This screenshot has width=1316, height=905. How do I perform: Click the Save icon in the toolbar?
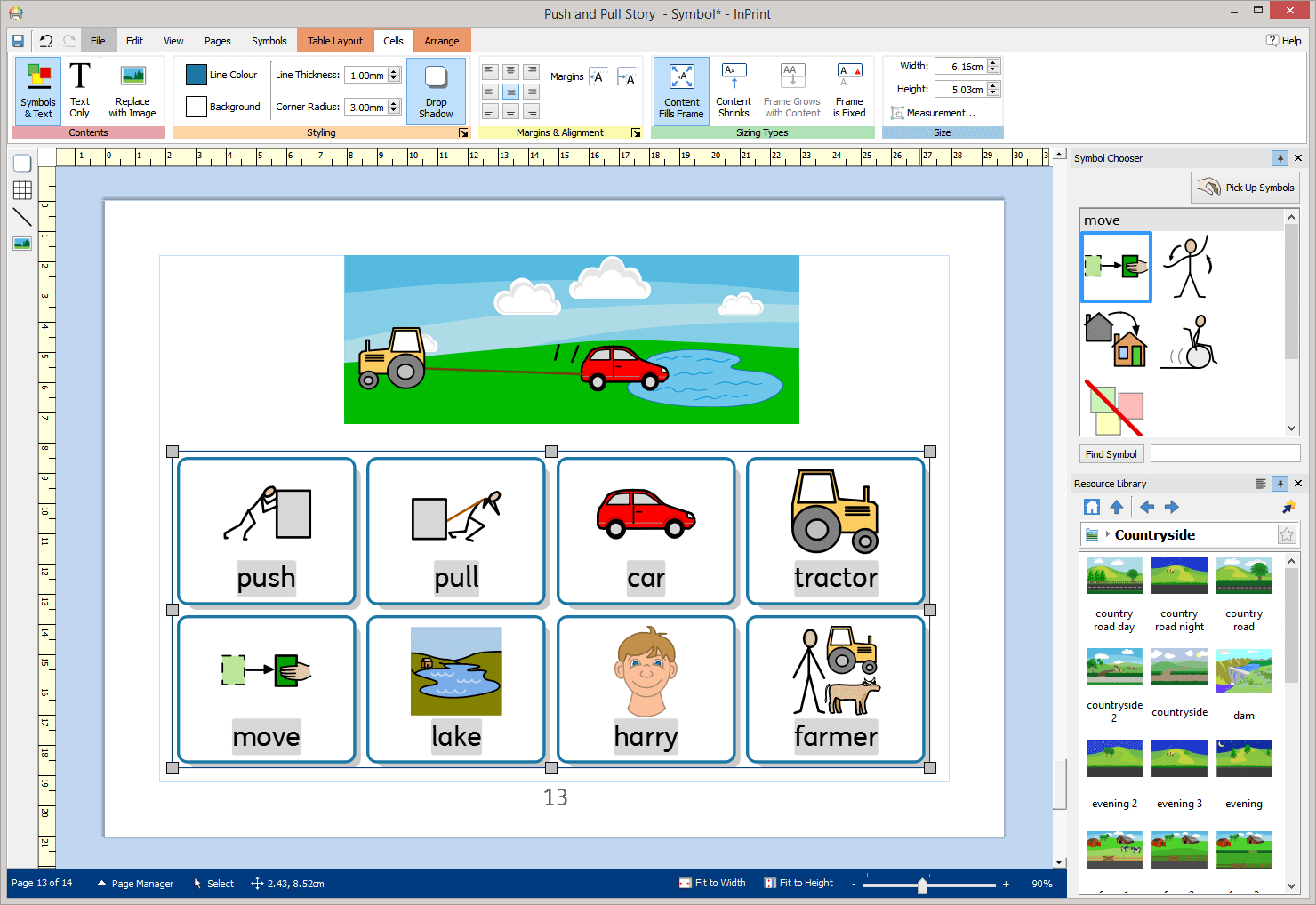coord(18,41)
